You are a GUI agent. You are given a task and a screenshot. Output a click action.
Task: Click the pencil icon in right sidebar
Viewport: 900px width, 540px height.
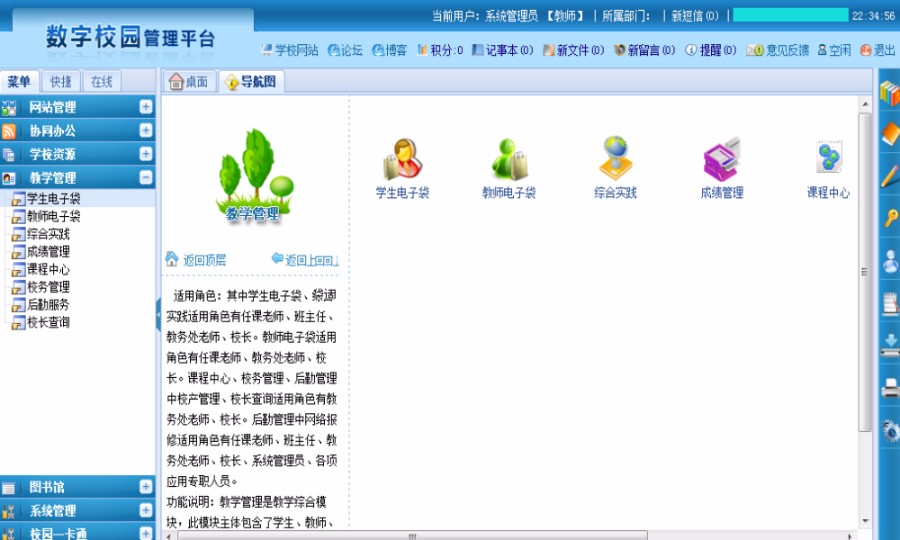coord(890,176)
